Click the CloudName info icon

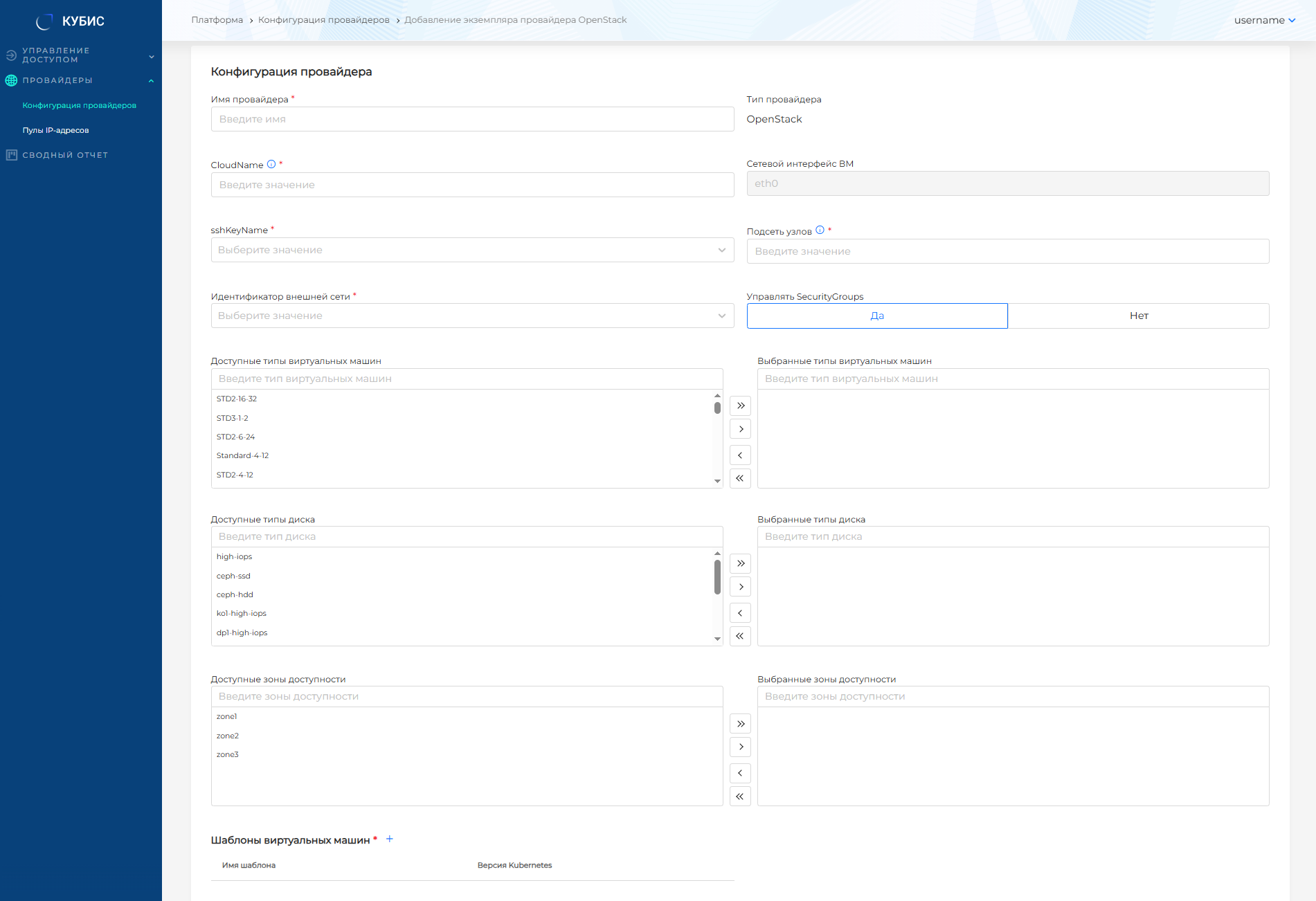[271, 165]
